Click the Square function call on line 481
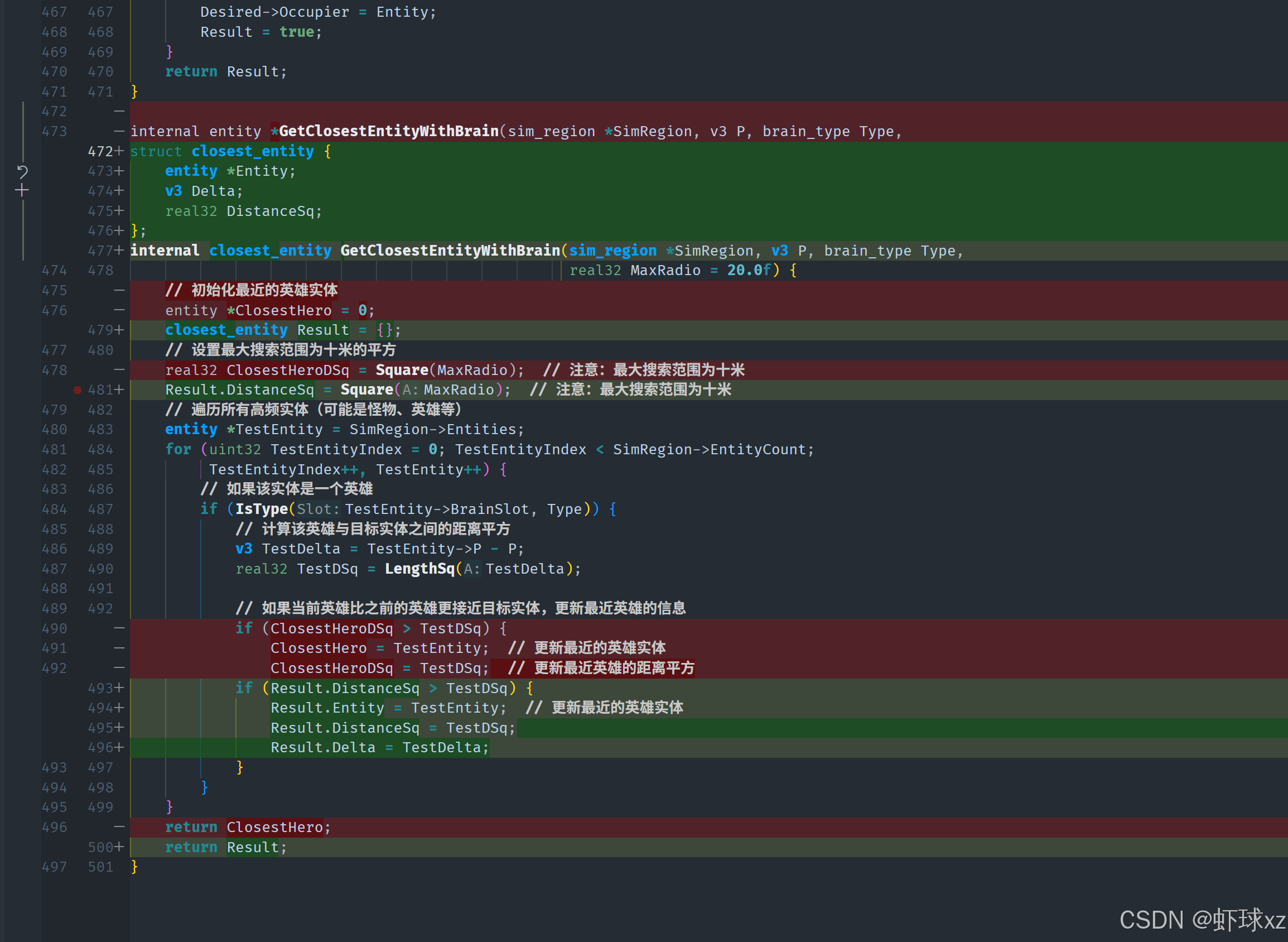This screenshot has height=942, width=1288. pyautogui.click(x=366, y=390)
